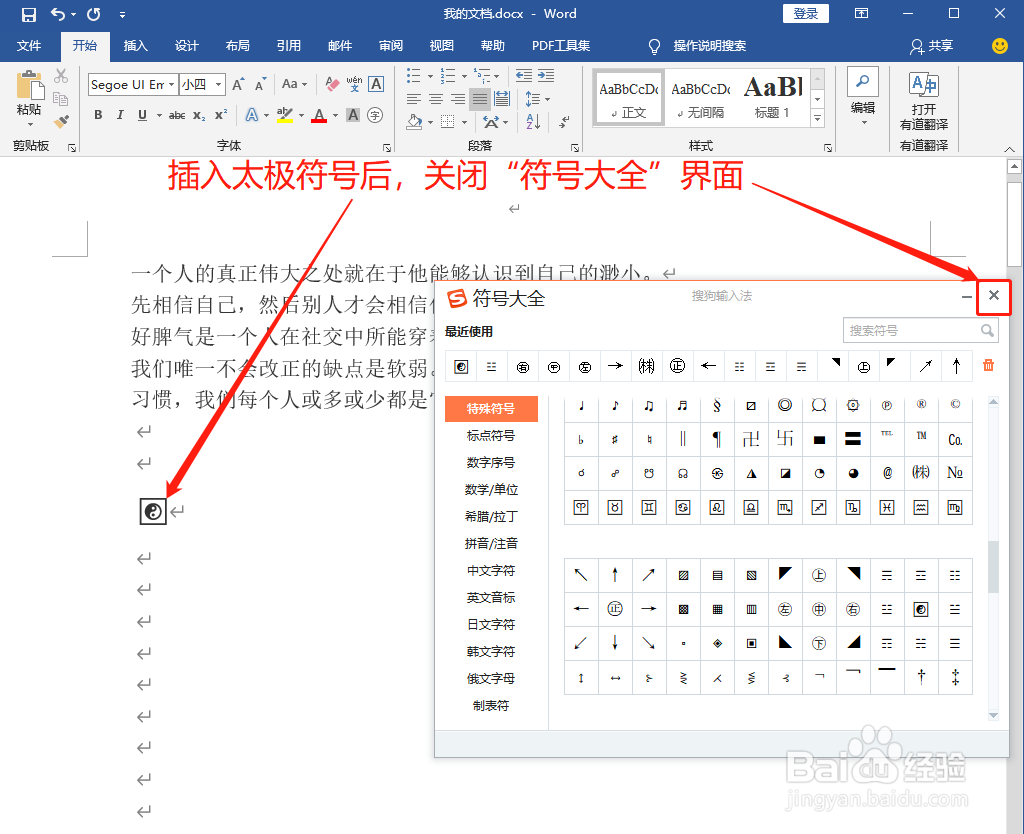1024x834 pixels.
Task: Click the Character Border A icon
Action: point(376,84)
